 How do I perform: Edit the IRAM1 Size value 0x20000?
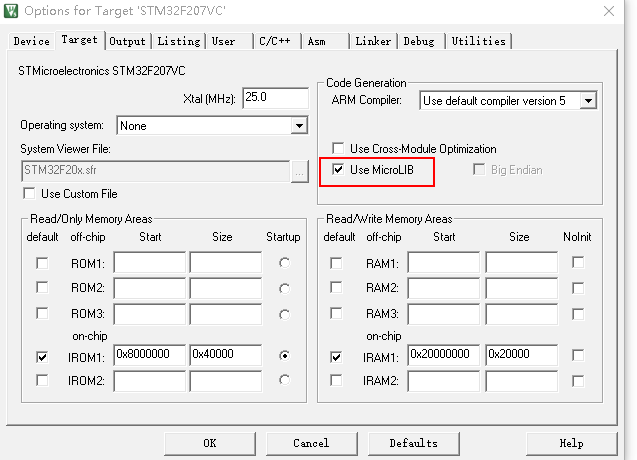pos(522,355)
